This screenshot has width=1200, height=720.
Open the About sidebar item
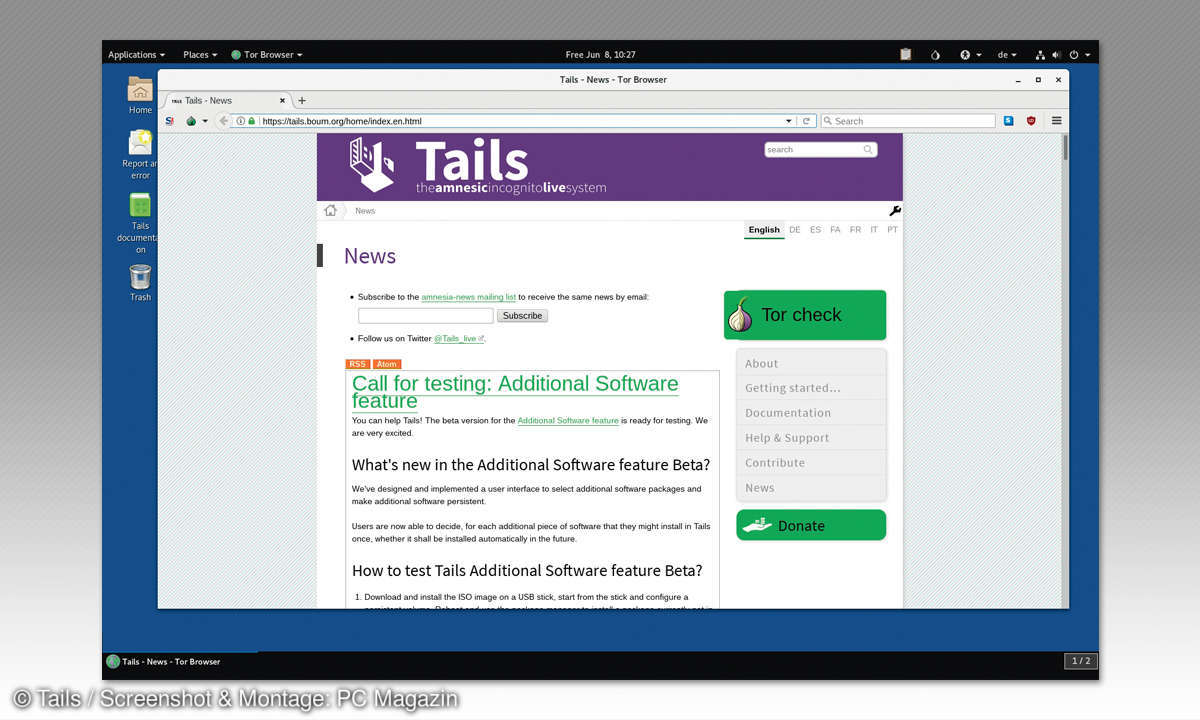811,363
